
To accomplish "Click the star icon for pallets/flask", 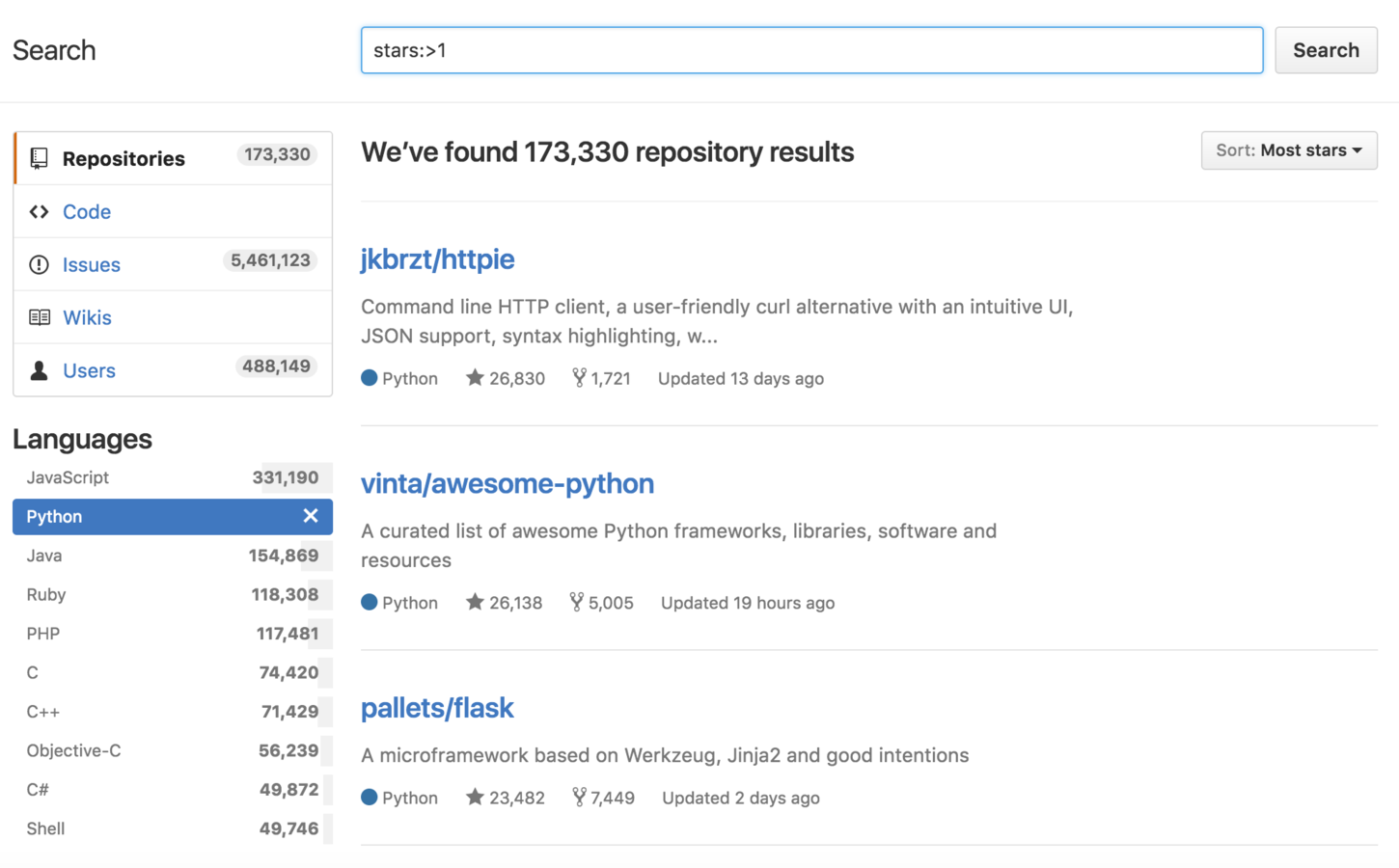I will click(475, 797).
